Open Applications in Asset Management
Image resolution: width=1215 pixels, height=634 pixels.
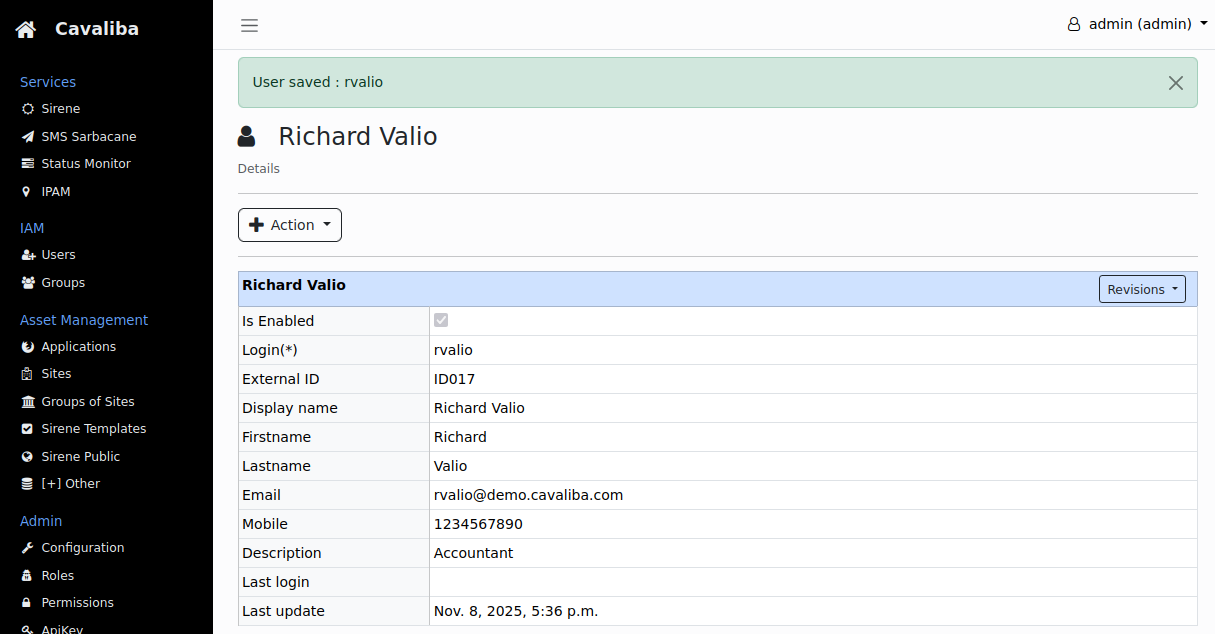tap(78, 347)
